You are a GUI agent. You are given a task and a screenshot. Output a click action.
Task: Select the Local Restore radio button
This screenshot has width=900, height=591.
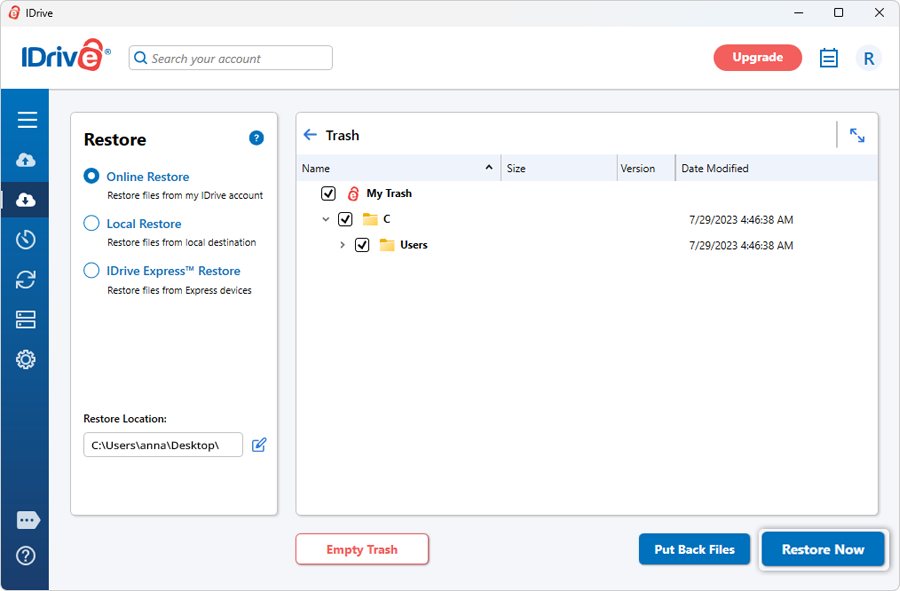point(91,224)
